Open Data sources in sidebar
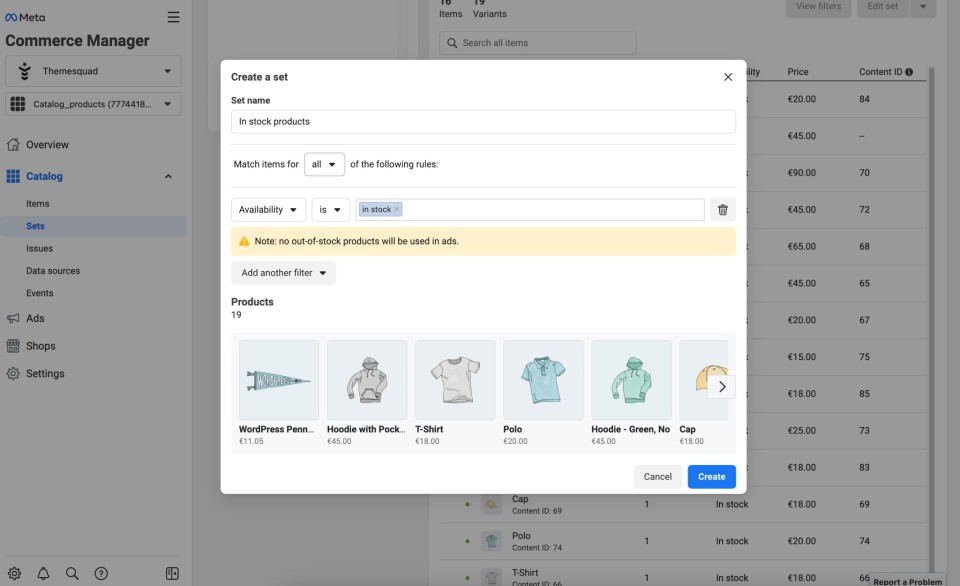Screen dimensions: 960x586 click(53, 271)
